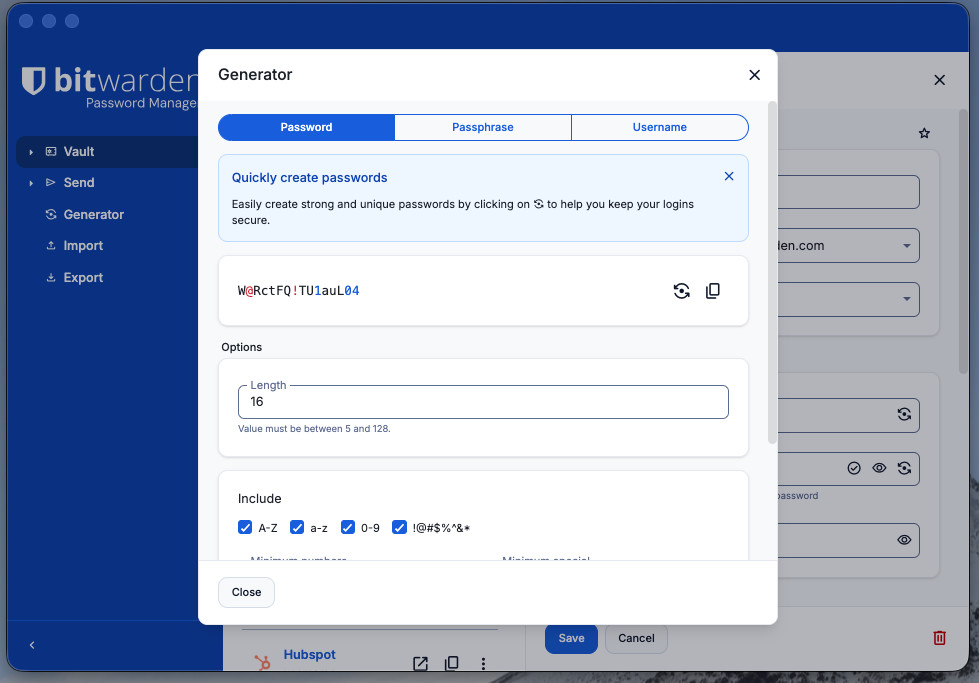Viewport: 979px width, 683px height.
Task: Click the Hubspot logo icon
Action: [x=262, y=662]
